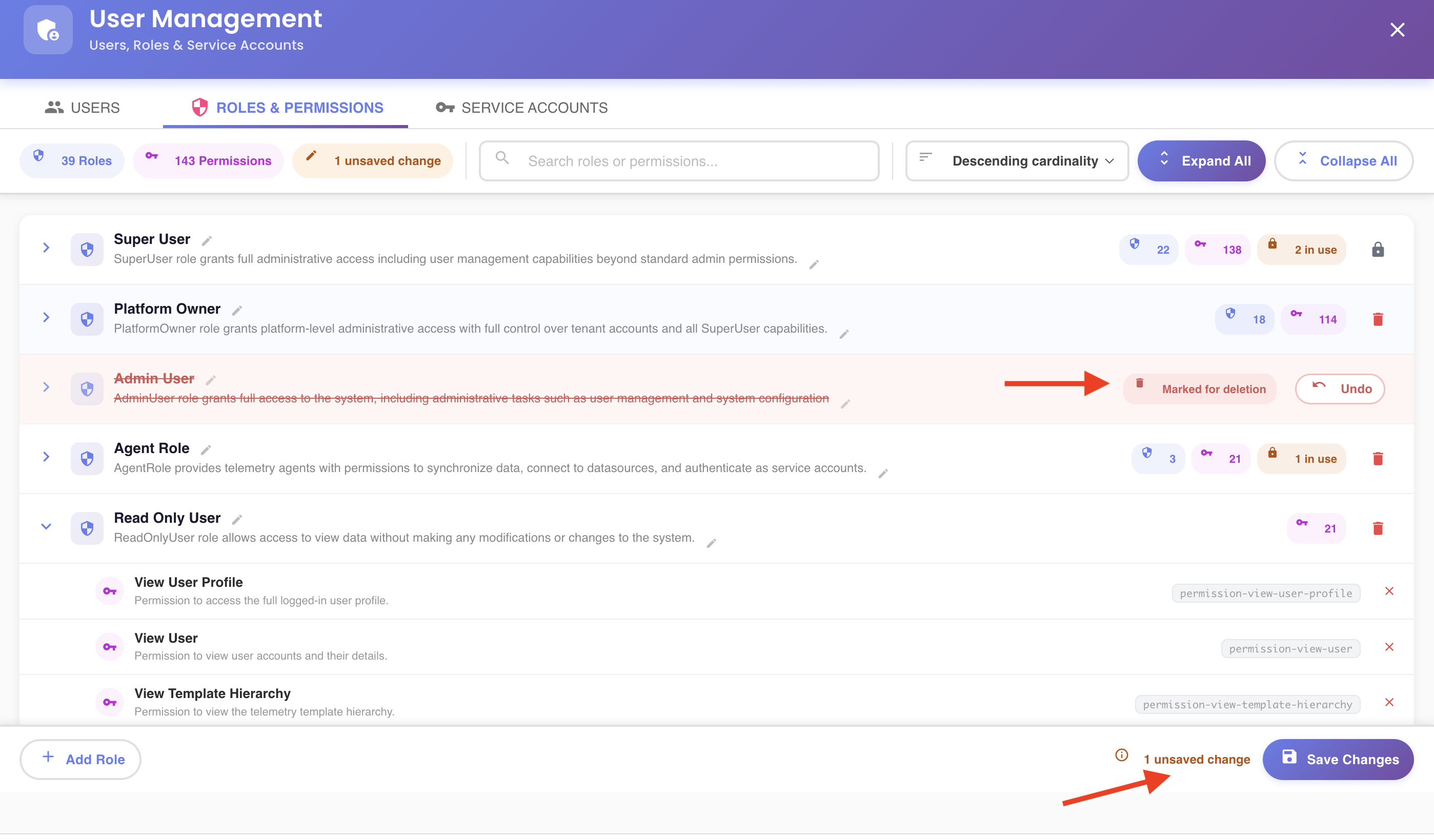Undo the Admin User deletion
Image resolution: width=1434 pixels, height=840 pixels.
1340,389
